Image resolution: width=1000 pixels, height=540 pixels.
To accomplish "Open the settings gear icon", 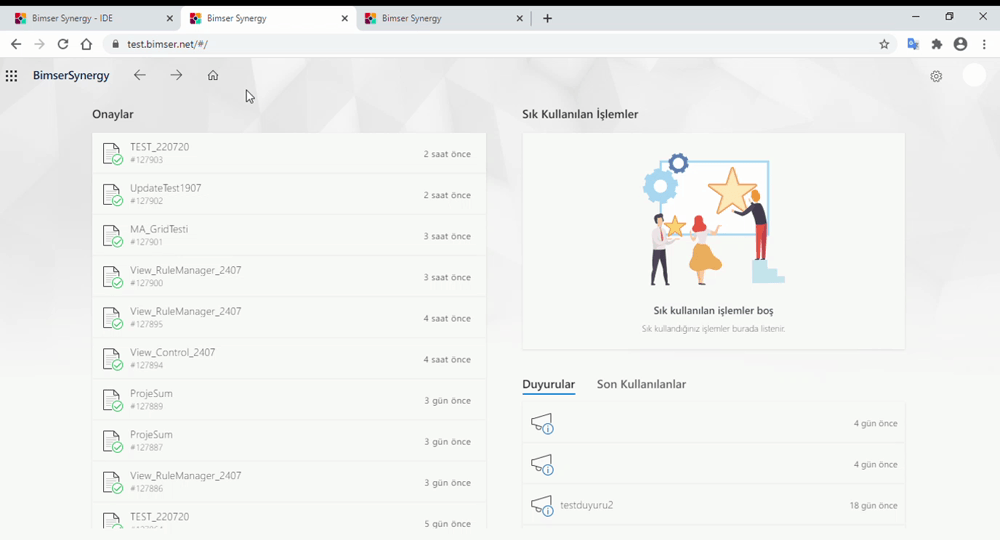I will coord(936,76).
